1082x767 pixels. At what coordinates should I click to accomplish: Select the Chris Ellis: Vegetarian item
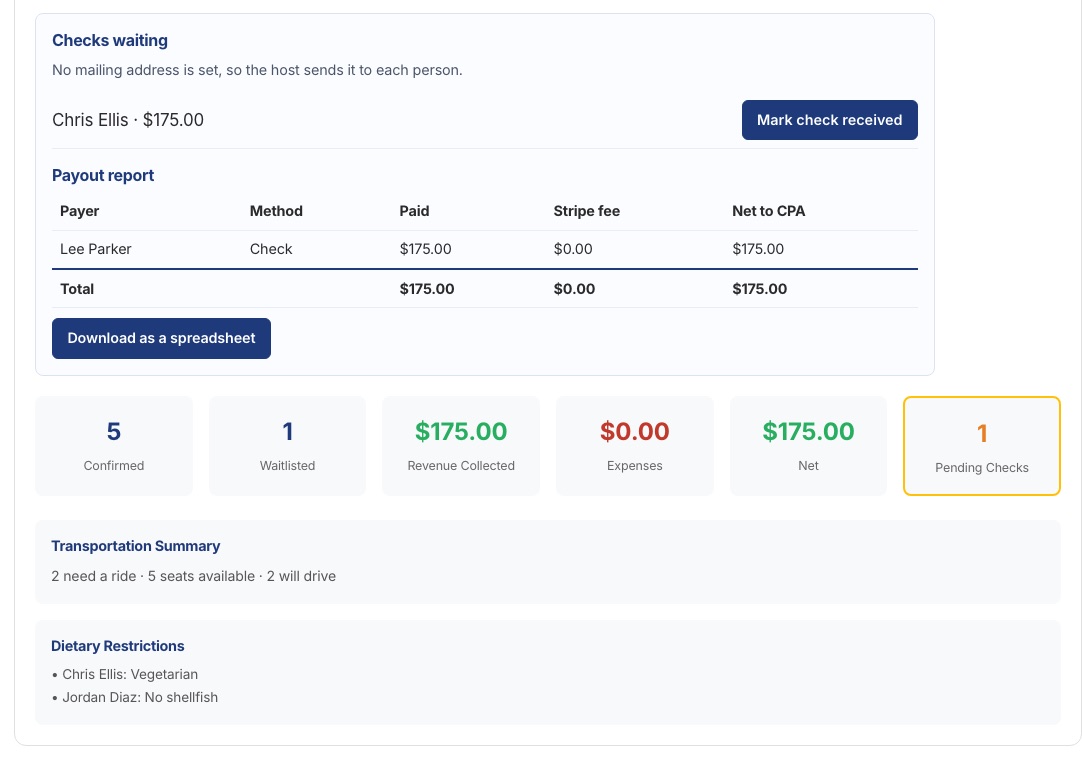point(125,675)
